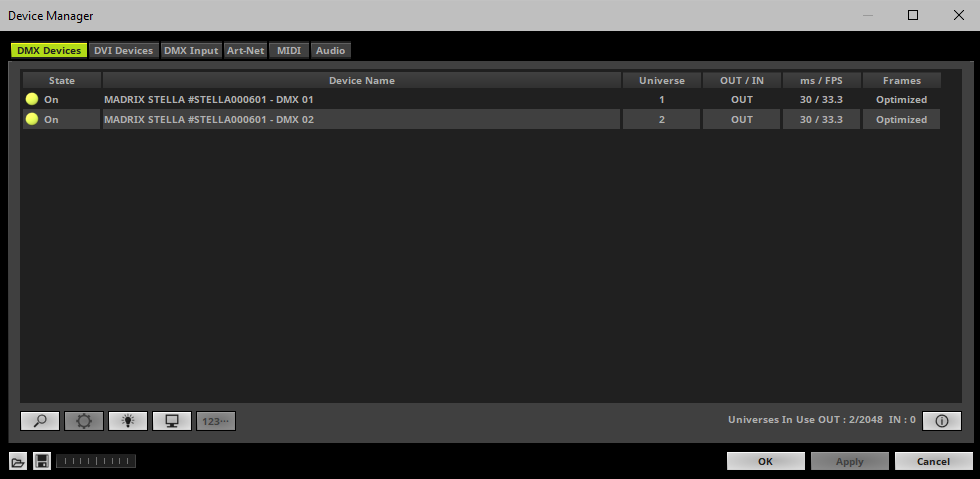Open device configuration gear button
980x479 pixels.
84,421
